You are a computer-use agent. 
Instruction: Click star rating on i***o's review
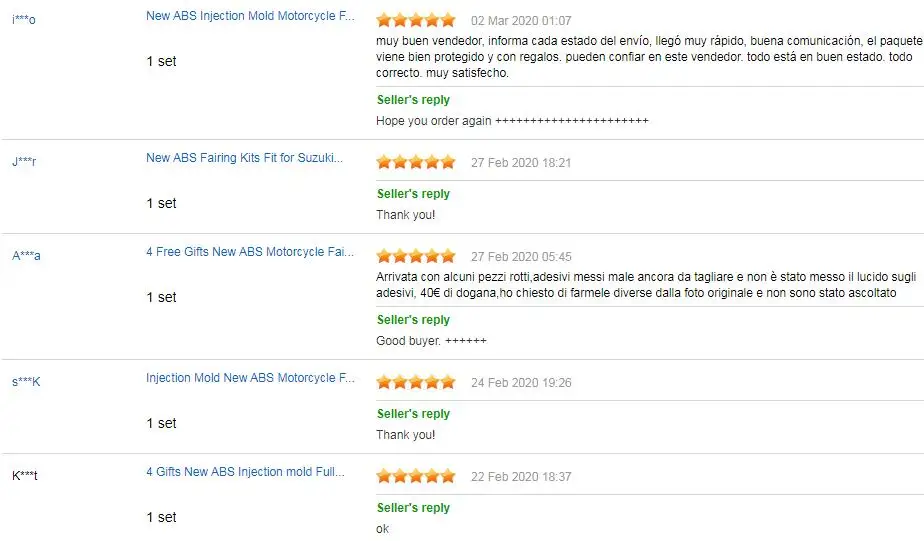[416, 21]
